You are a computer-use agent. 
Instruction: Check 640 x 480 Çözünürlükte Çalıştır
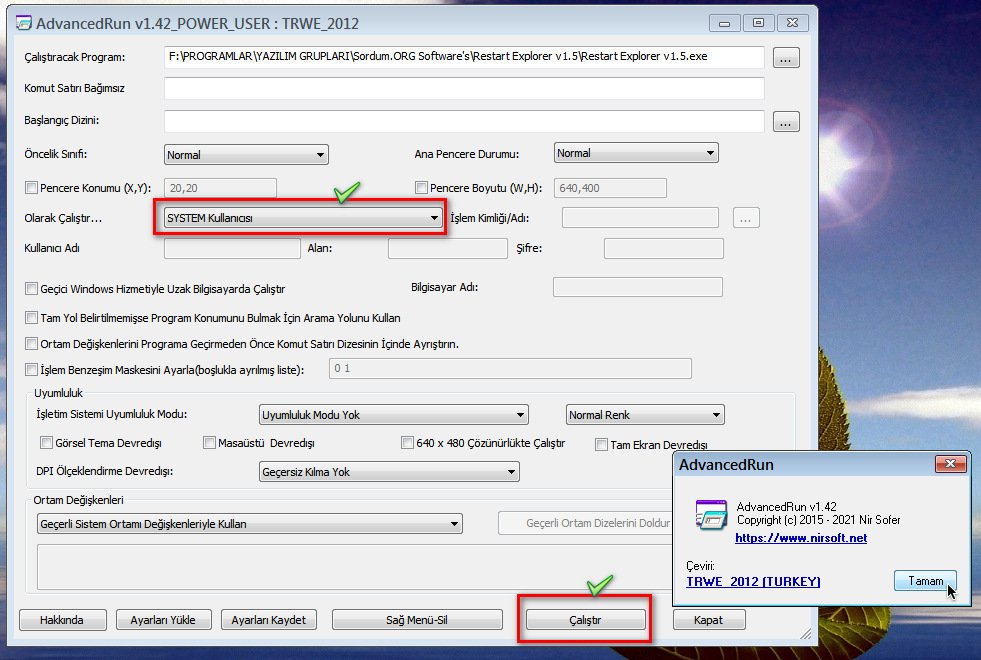407,442
